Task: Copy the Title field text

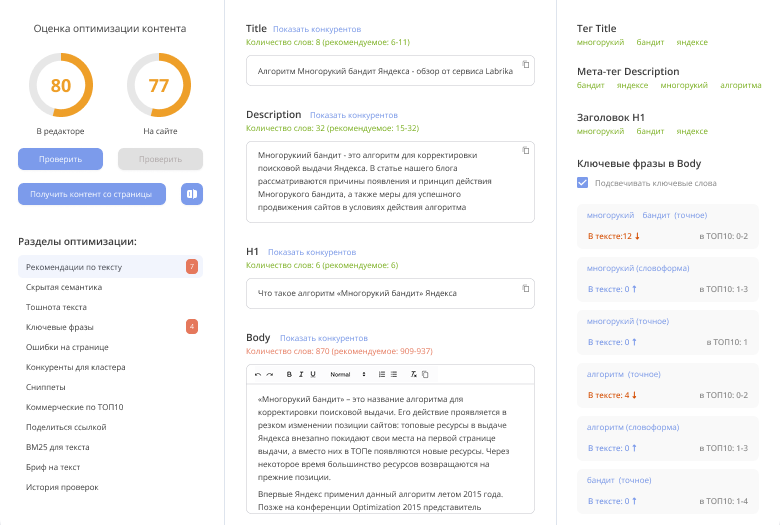Action: coord(525,64)
